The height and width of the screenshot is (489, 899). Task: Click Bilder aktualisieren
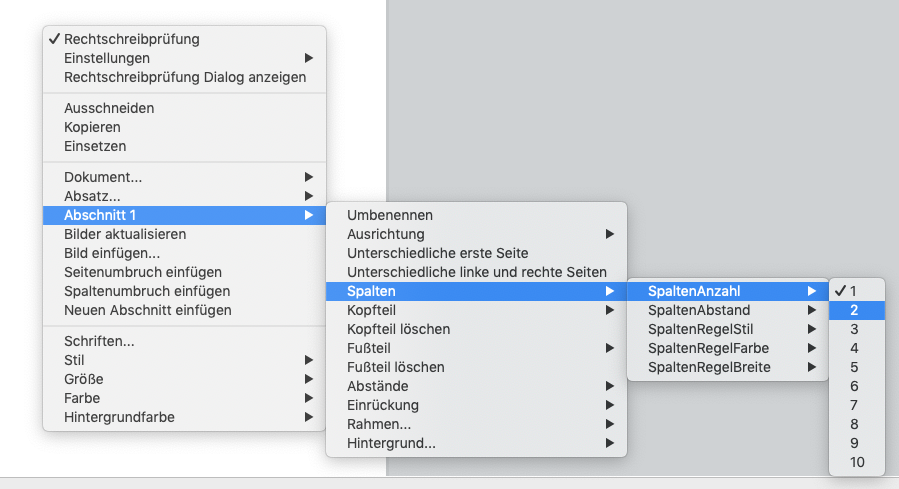click(125, 234)
